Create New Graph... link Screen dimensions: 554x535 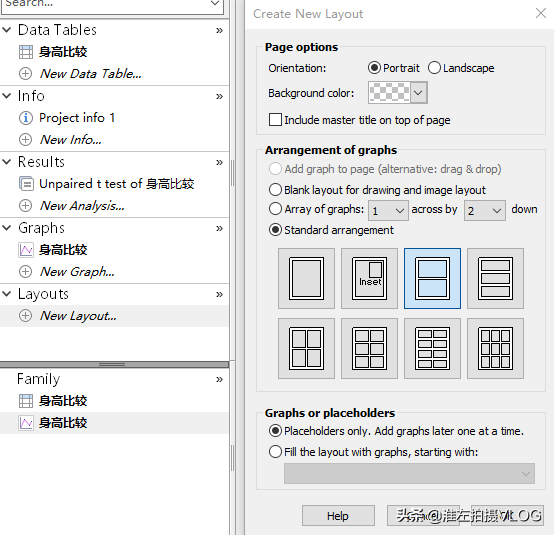click(x=77, y=272)
